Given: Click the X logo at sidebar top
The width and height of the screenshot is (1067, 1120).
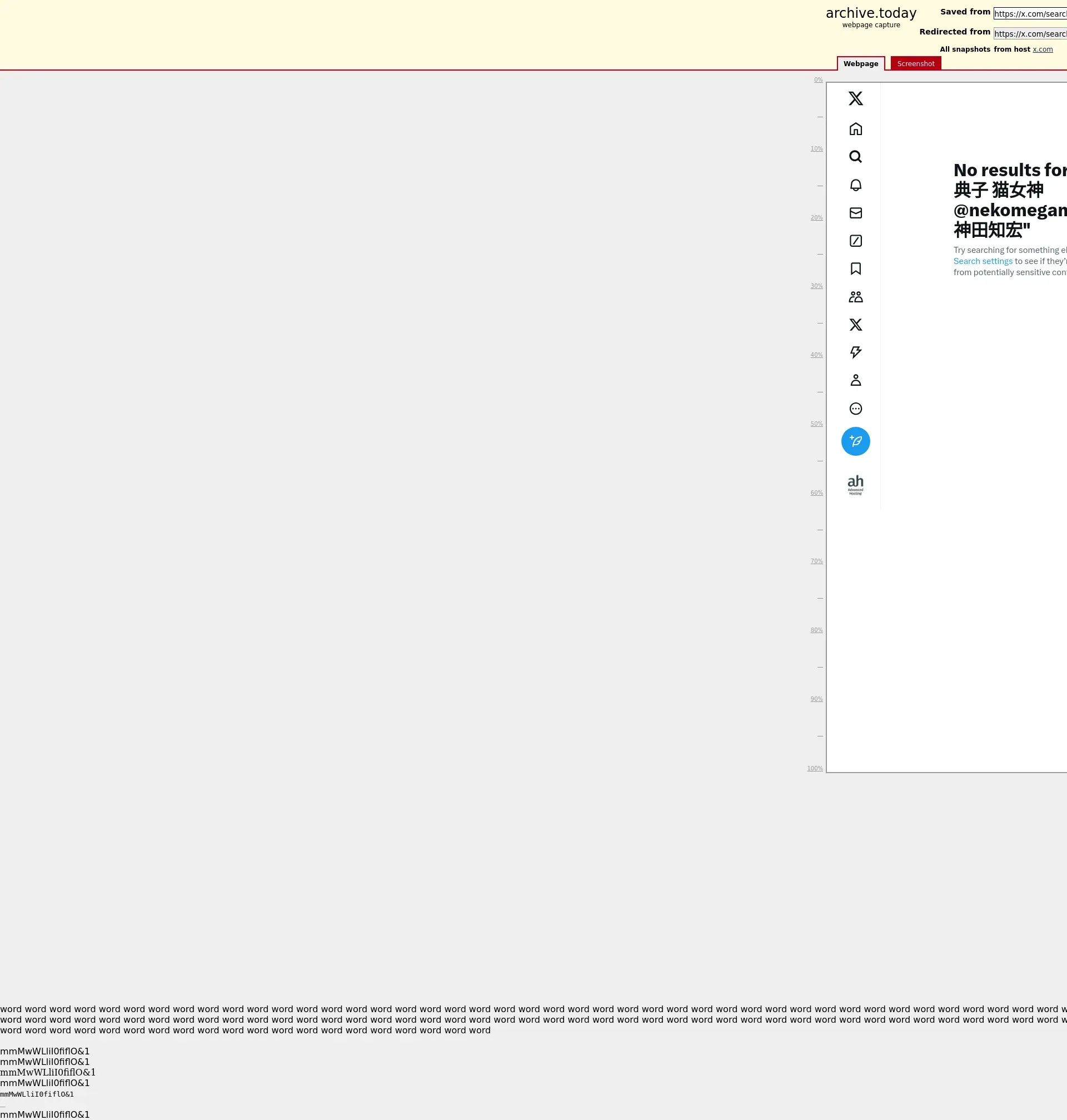Looking at the screenshot, I should click(x=855, y=98).
